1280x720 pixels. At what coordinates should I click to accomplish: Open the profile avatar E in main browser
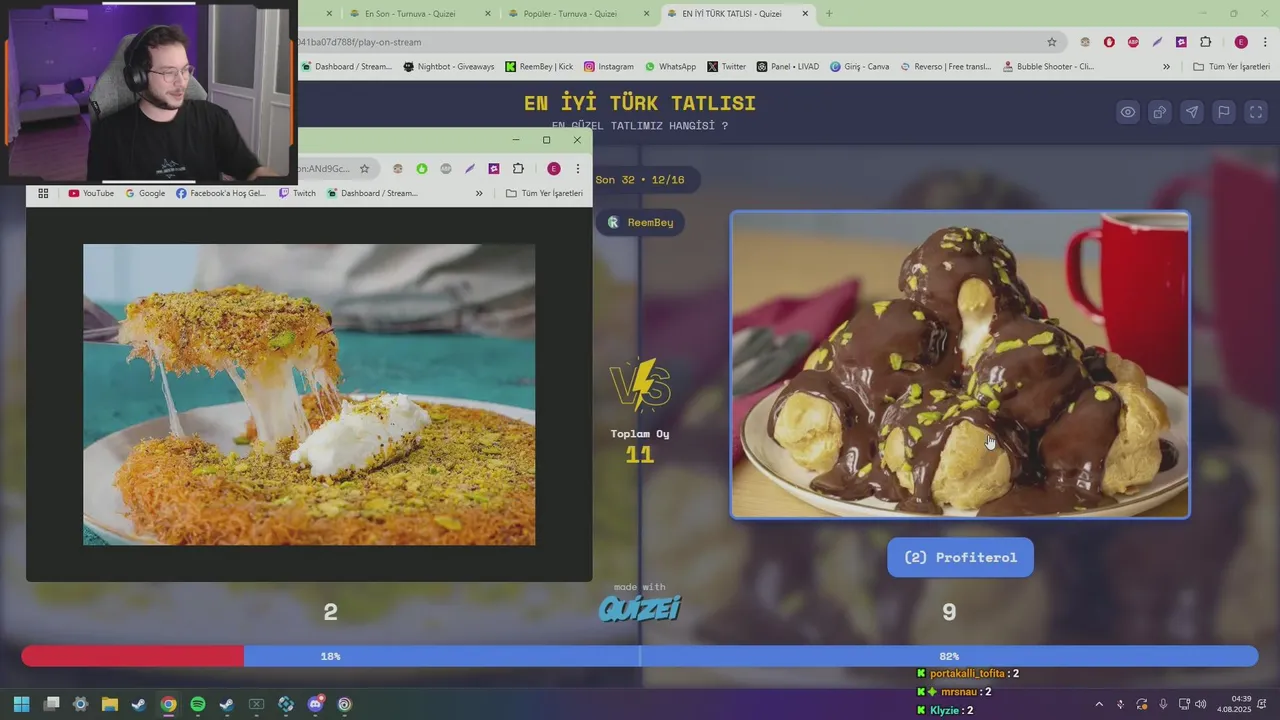pos(1241,42)
